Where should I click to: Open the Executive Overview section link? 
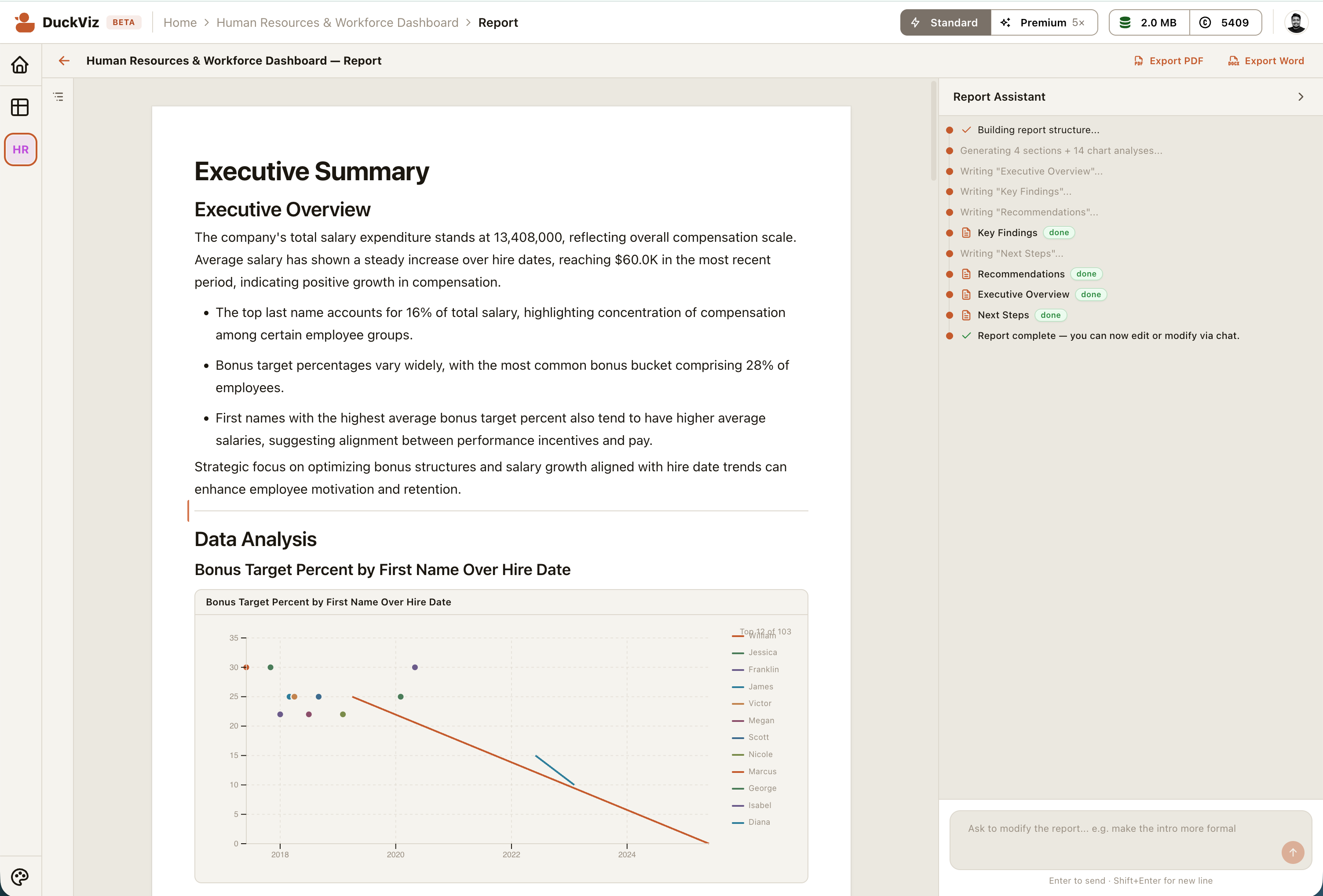click(1023, 295)
